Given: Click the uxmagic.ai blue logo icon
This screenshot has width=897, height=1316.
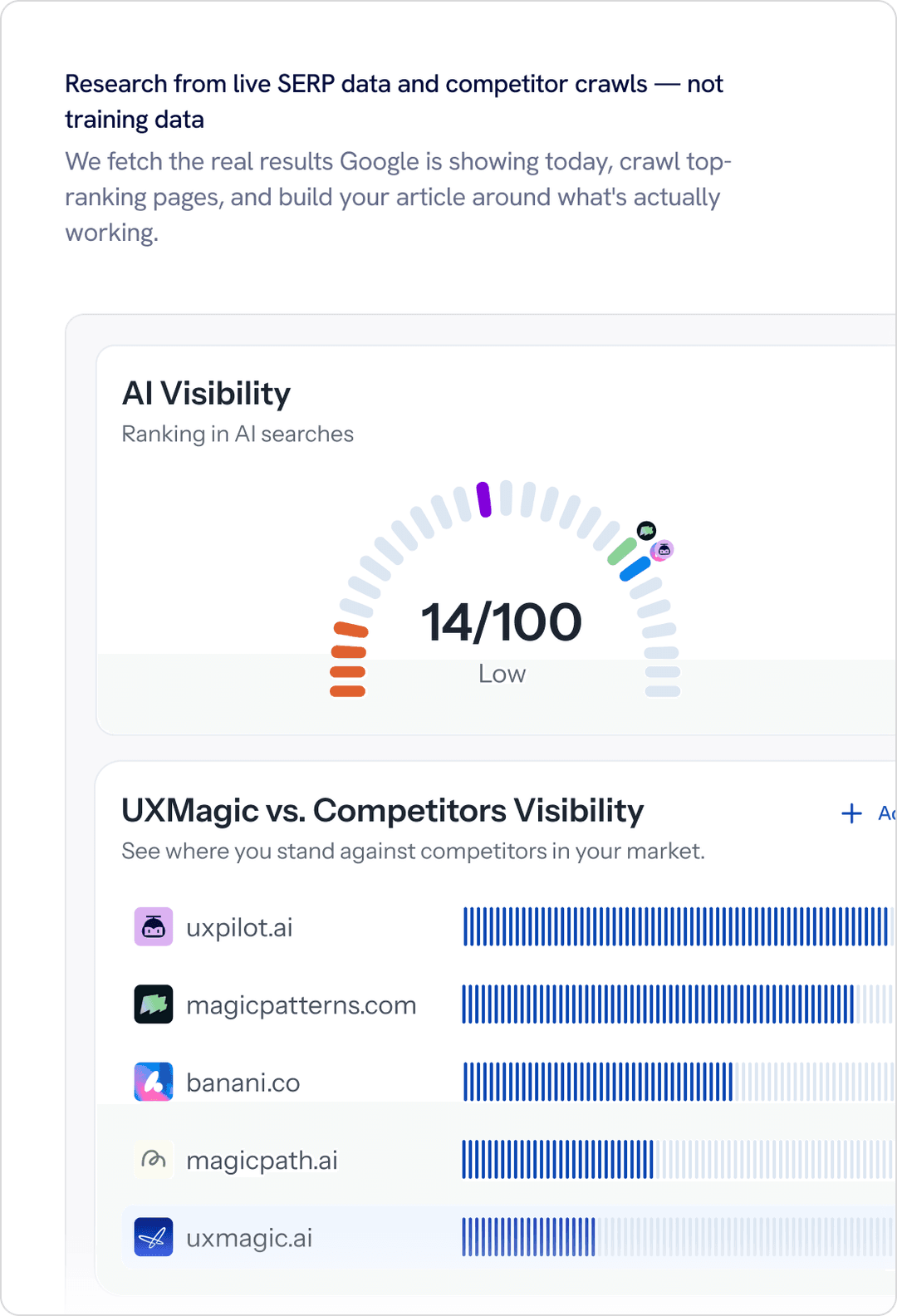Looking at the screenshot, I should point(154,1237).
